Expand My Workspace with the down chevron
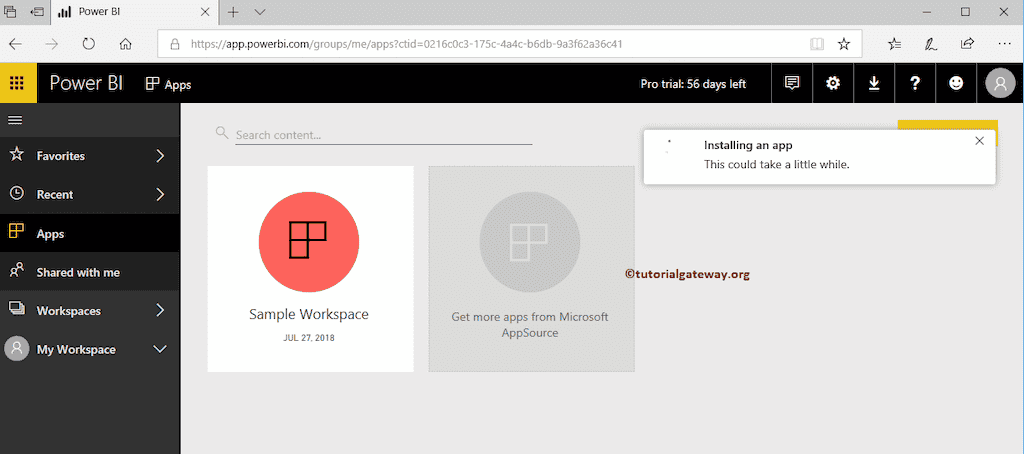Image resolution: width=1024 pixels, height=454 pixels. click(160, 349)
